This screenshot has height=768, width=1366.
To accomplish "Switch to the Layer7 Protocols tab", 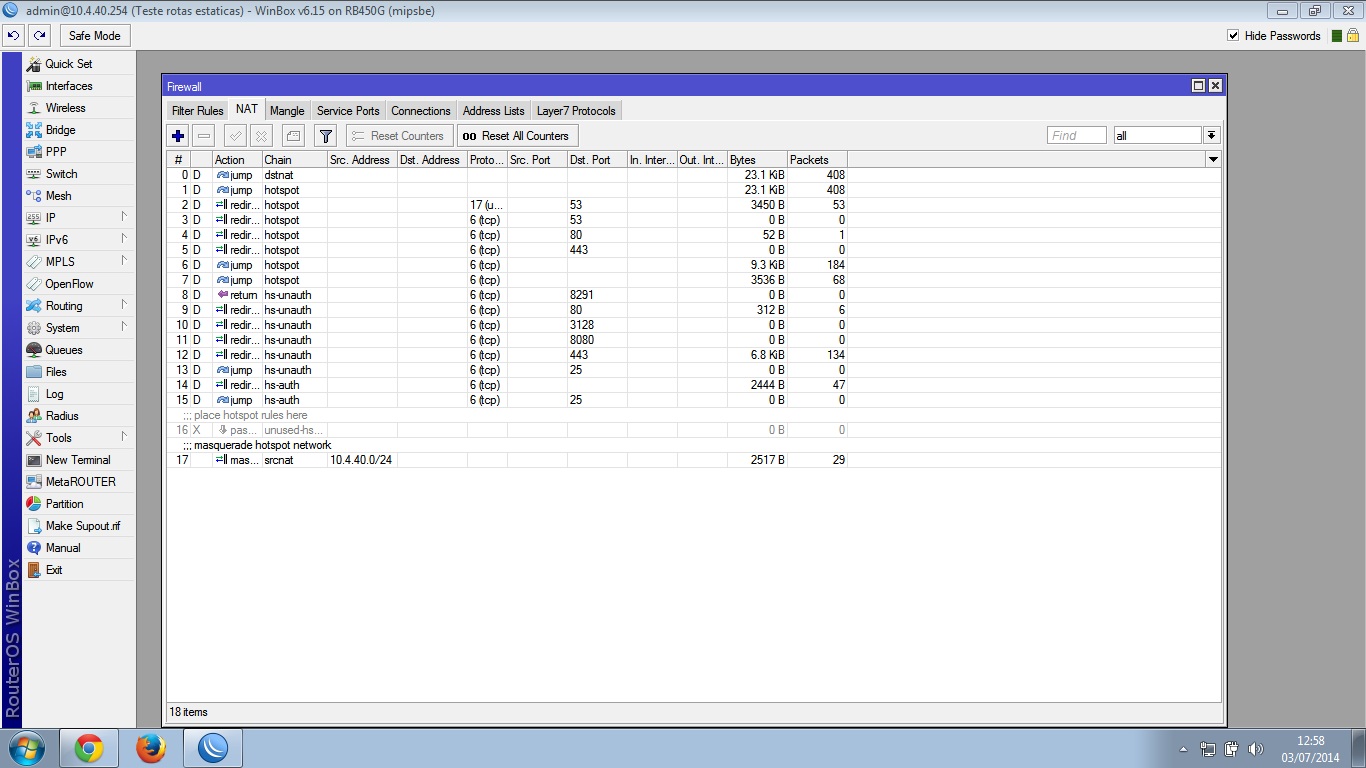I will pyautogui.click(x=576, y=111).
